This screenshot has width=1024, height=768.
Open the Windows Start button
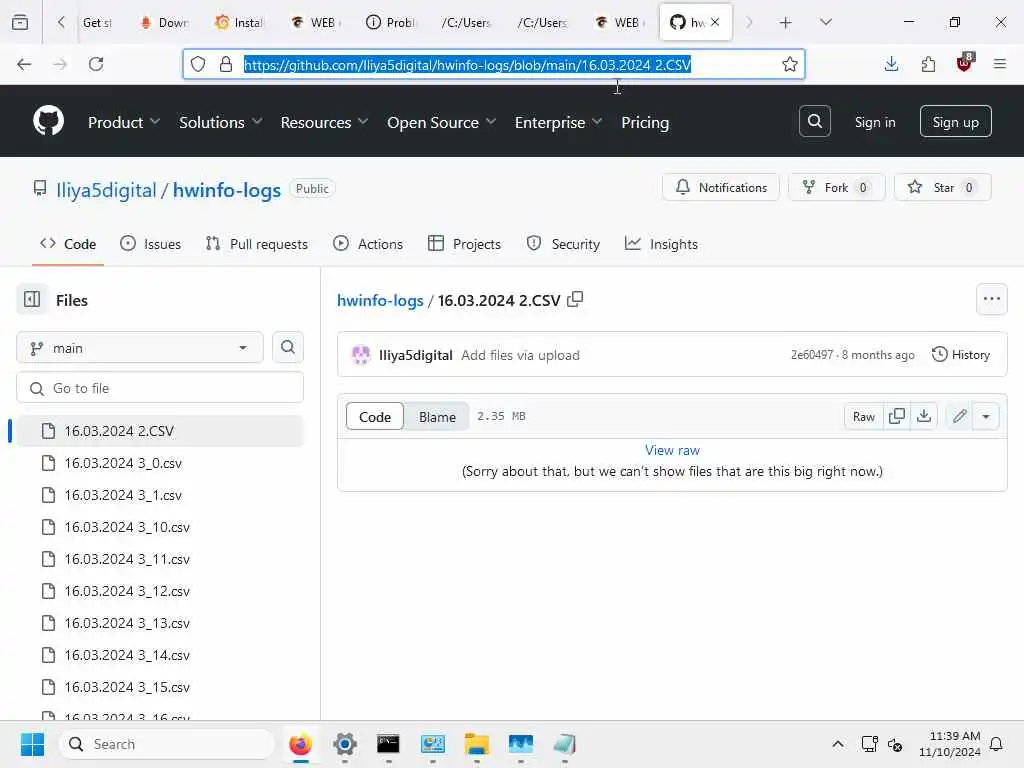coord(32,744)
